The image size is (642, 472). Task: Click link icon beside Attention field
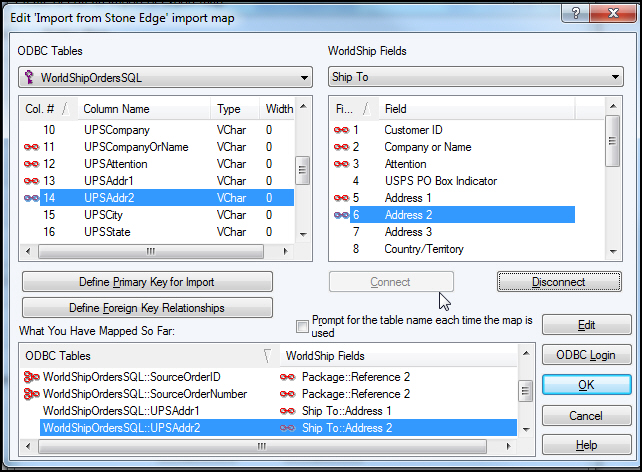[x=341, y=164]
